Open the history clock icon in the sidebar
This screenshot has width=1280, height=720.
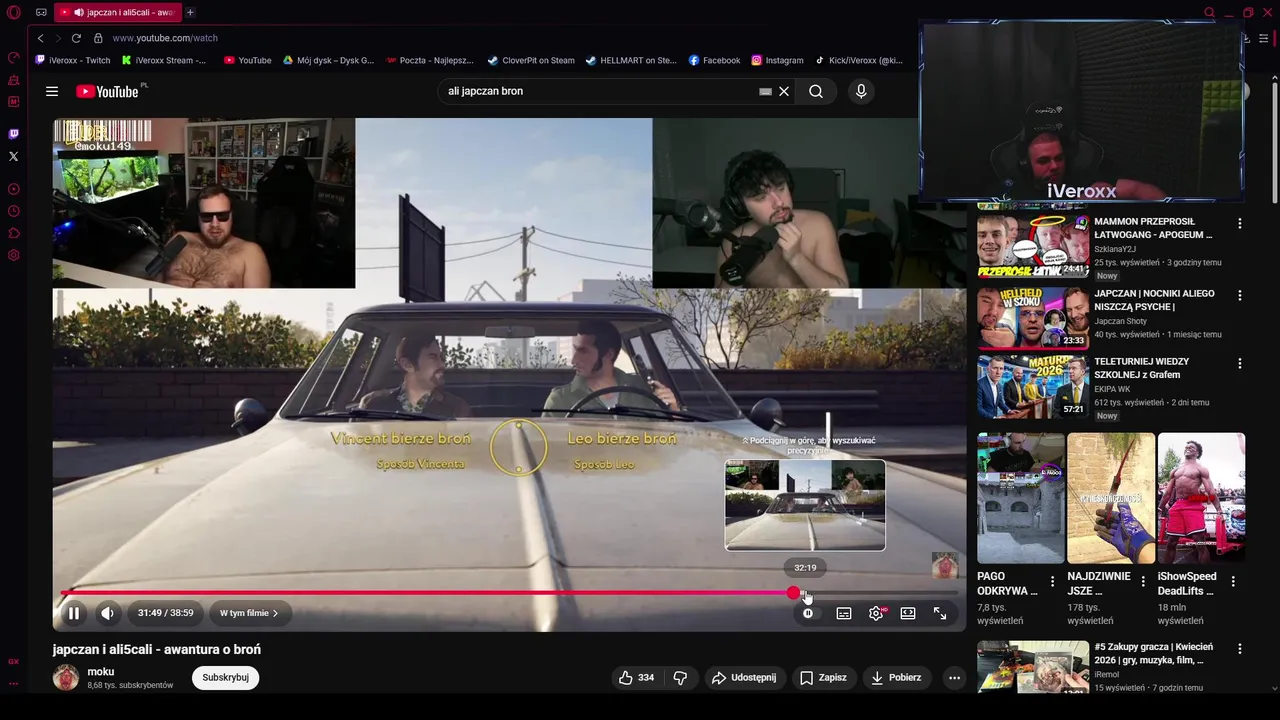tap(14, 211)
